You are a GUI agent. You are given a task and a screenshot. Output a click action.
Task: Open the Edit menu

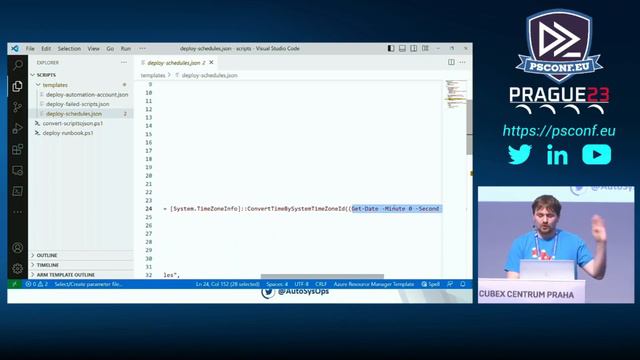(46, 48)
